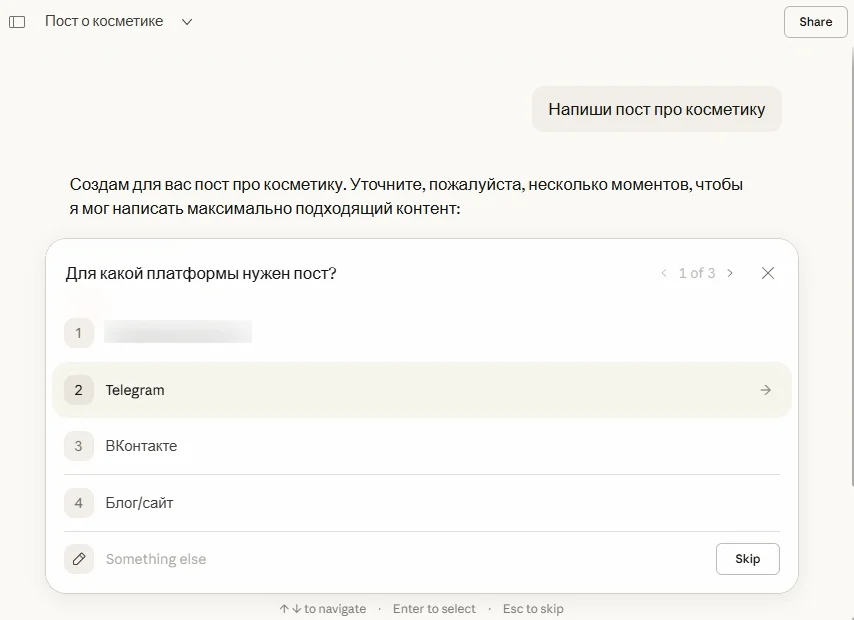Image resolution: width=854 pixels, height=620 pixels.
Task: Click the 'to navigate' hint text
Action: (x=334, y=609)
